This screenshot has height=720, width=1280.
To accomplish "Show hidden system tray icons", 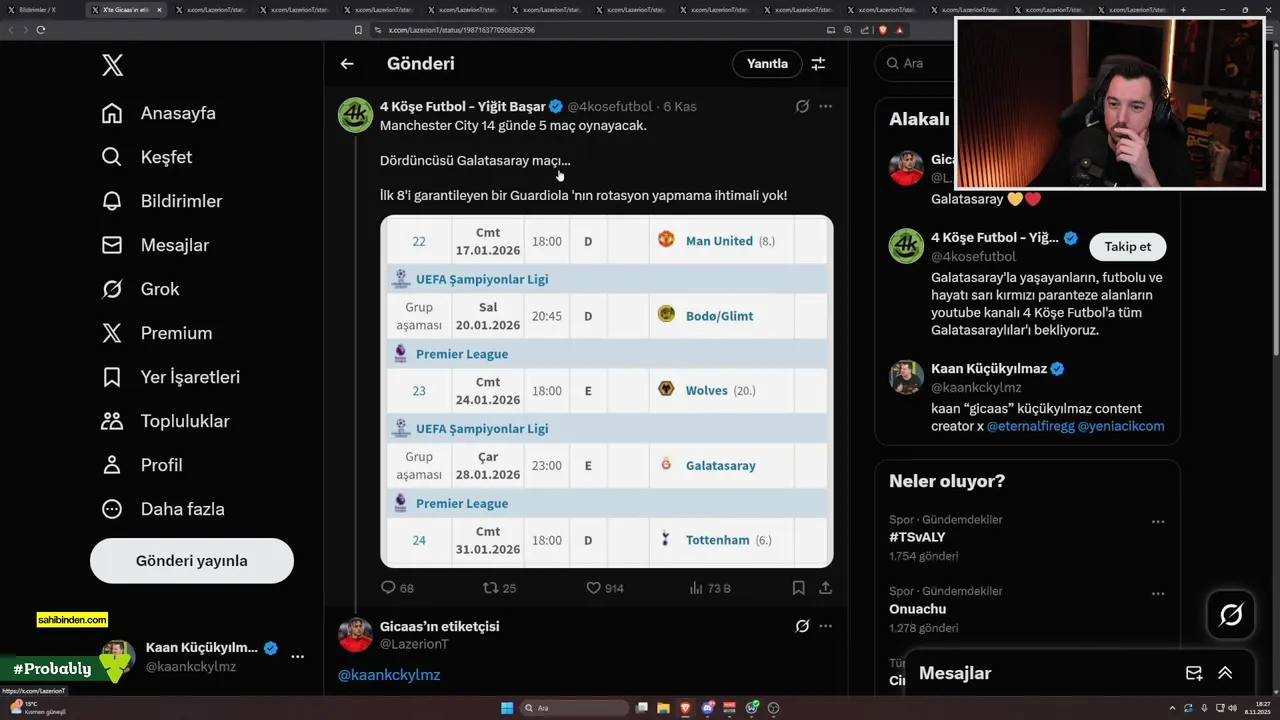I will (x=1172, y=708).
